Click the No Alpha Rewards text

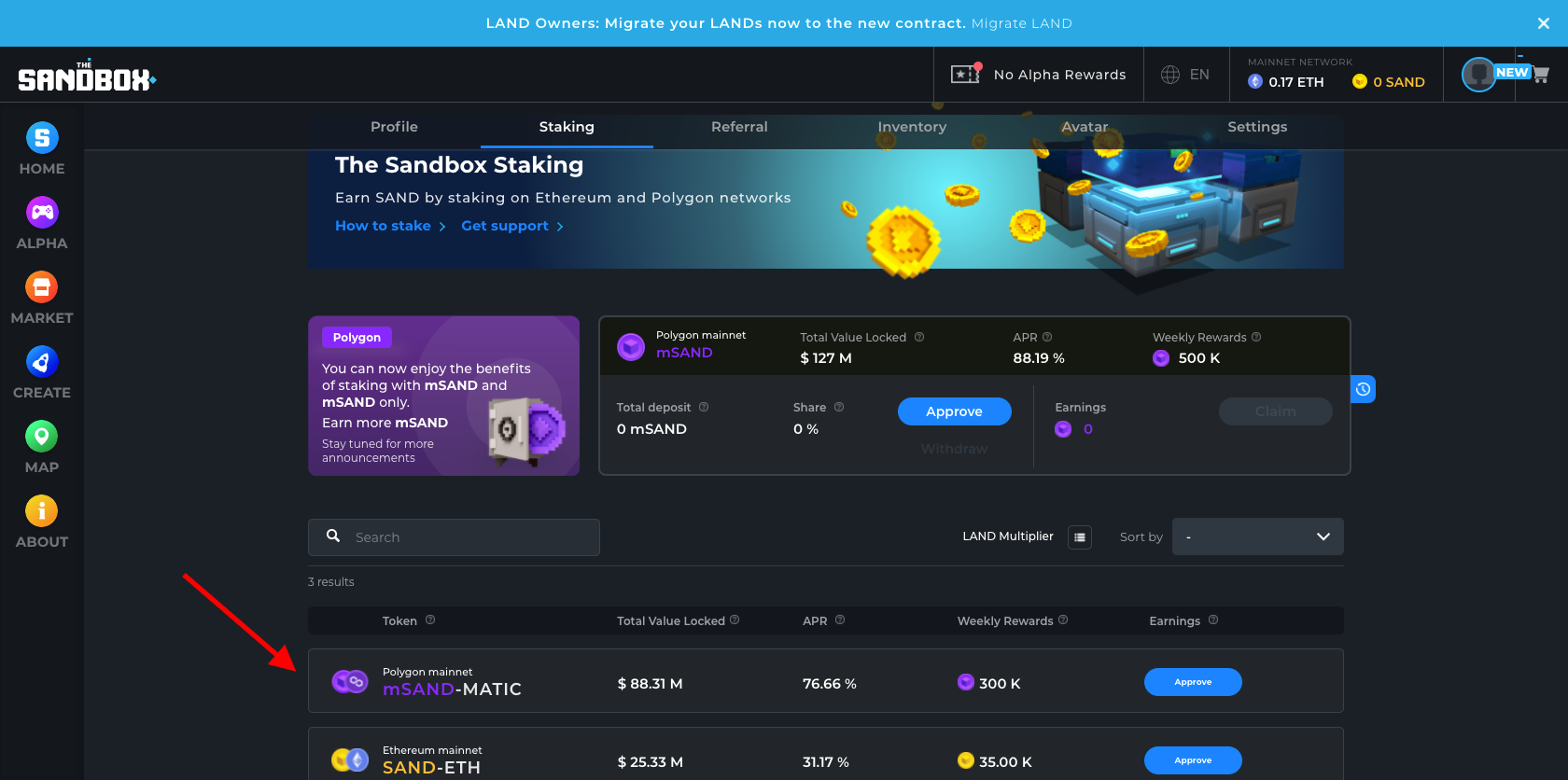pos(1059,75)
